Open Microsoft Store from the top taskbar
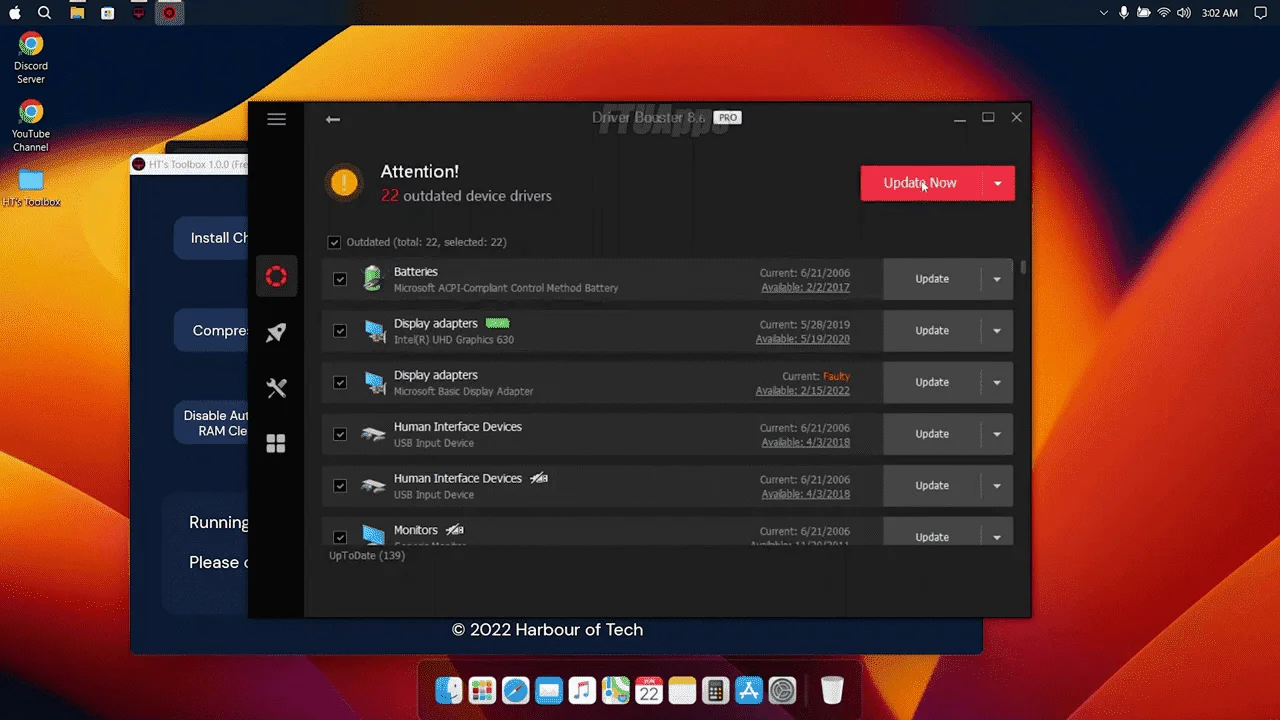 point(108,13)
